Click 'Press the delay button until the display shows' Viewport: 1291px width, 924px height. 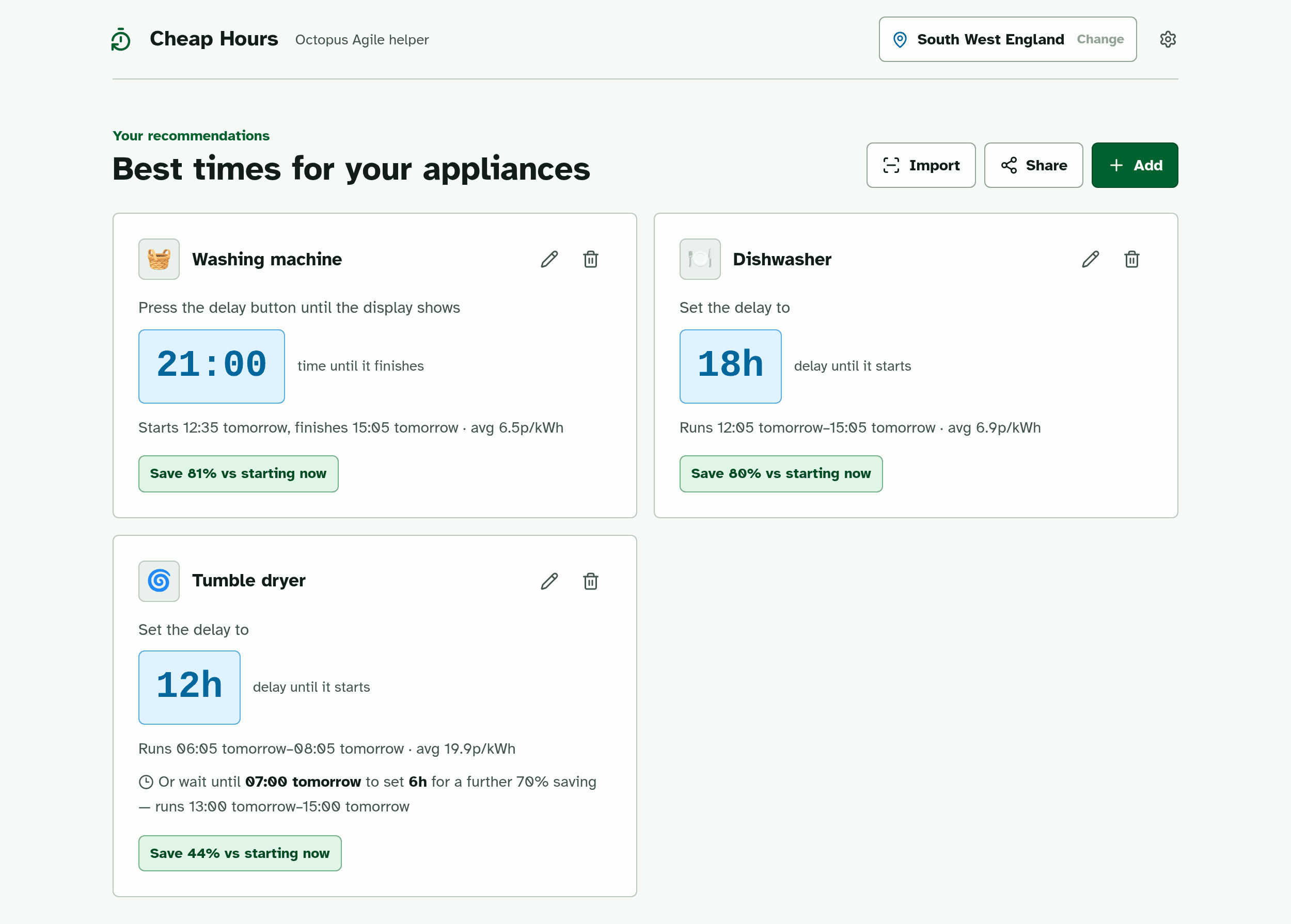299,307
